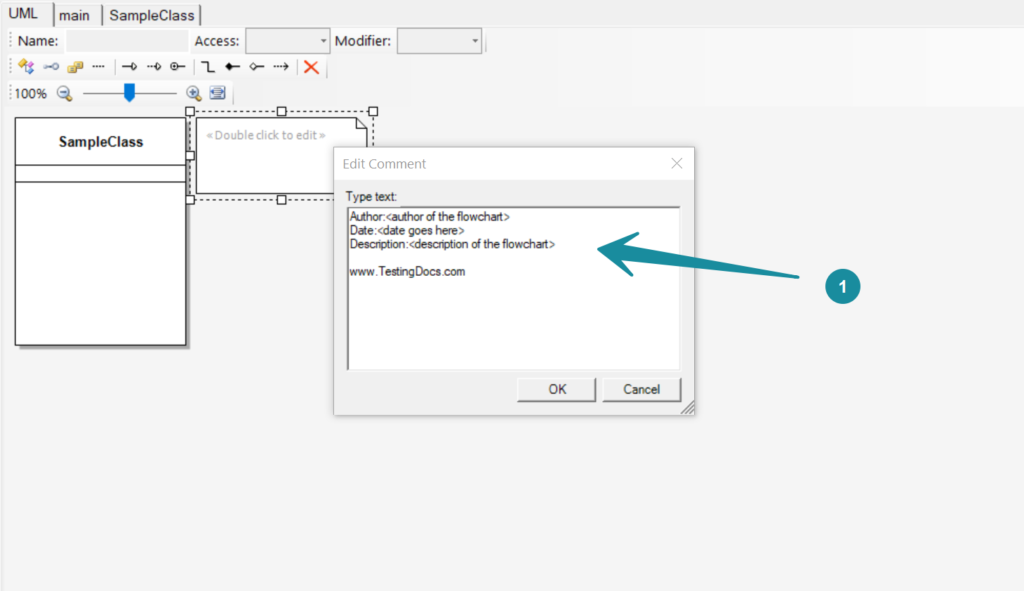Click inside the Name input field
Screen dimensions: 1024x591
(x=125, y=41)
